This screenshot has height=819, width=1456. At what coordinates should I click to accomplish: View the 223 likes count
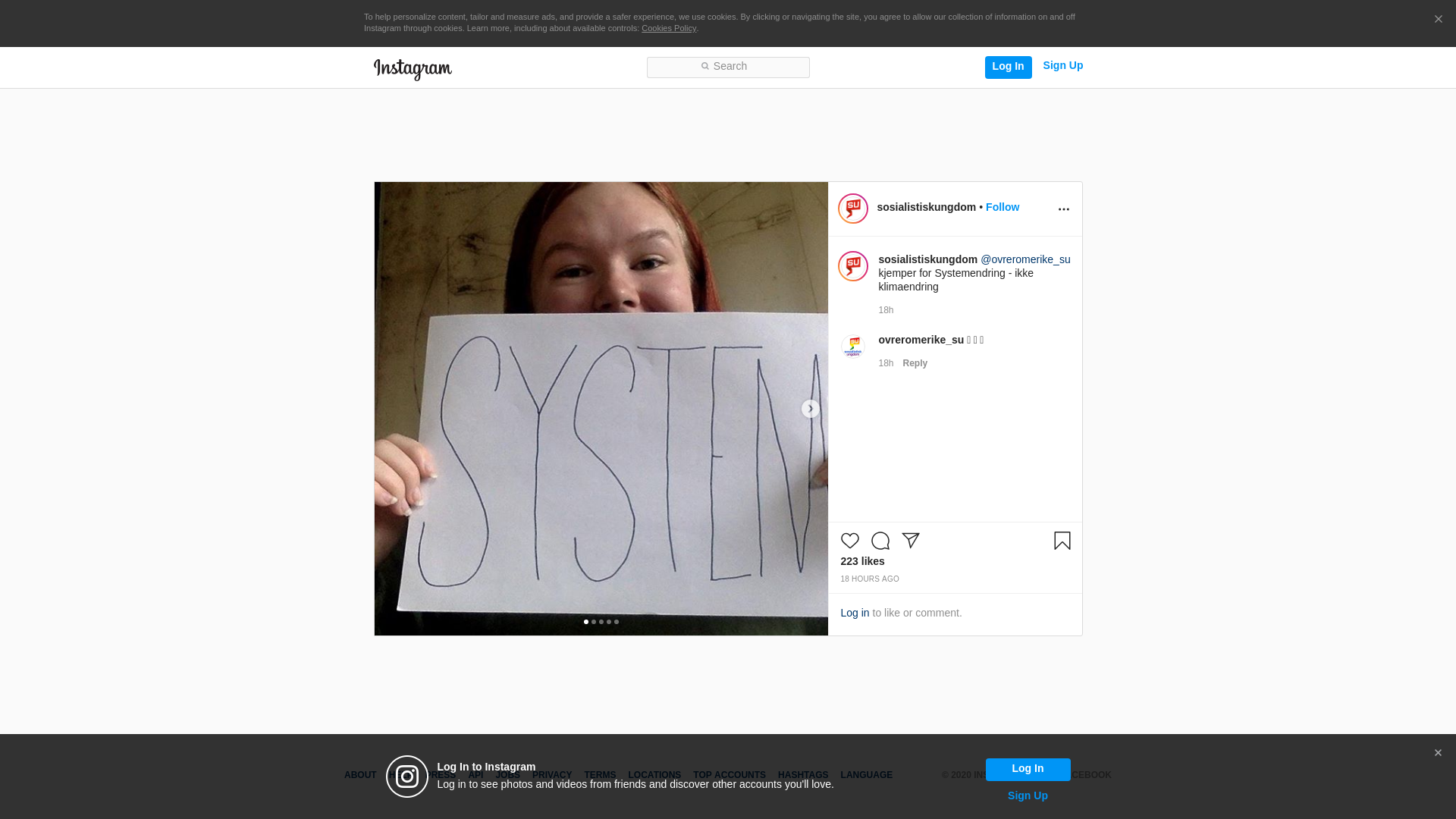[862, 561]
